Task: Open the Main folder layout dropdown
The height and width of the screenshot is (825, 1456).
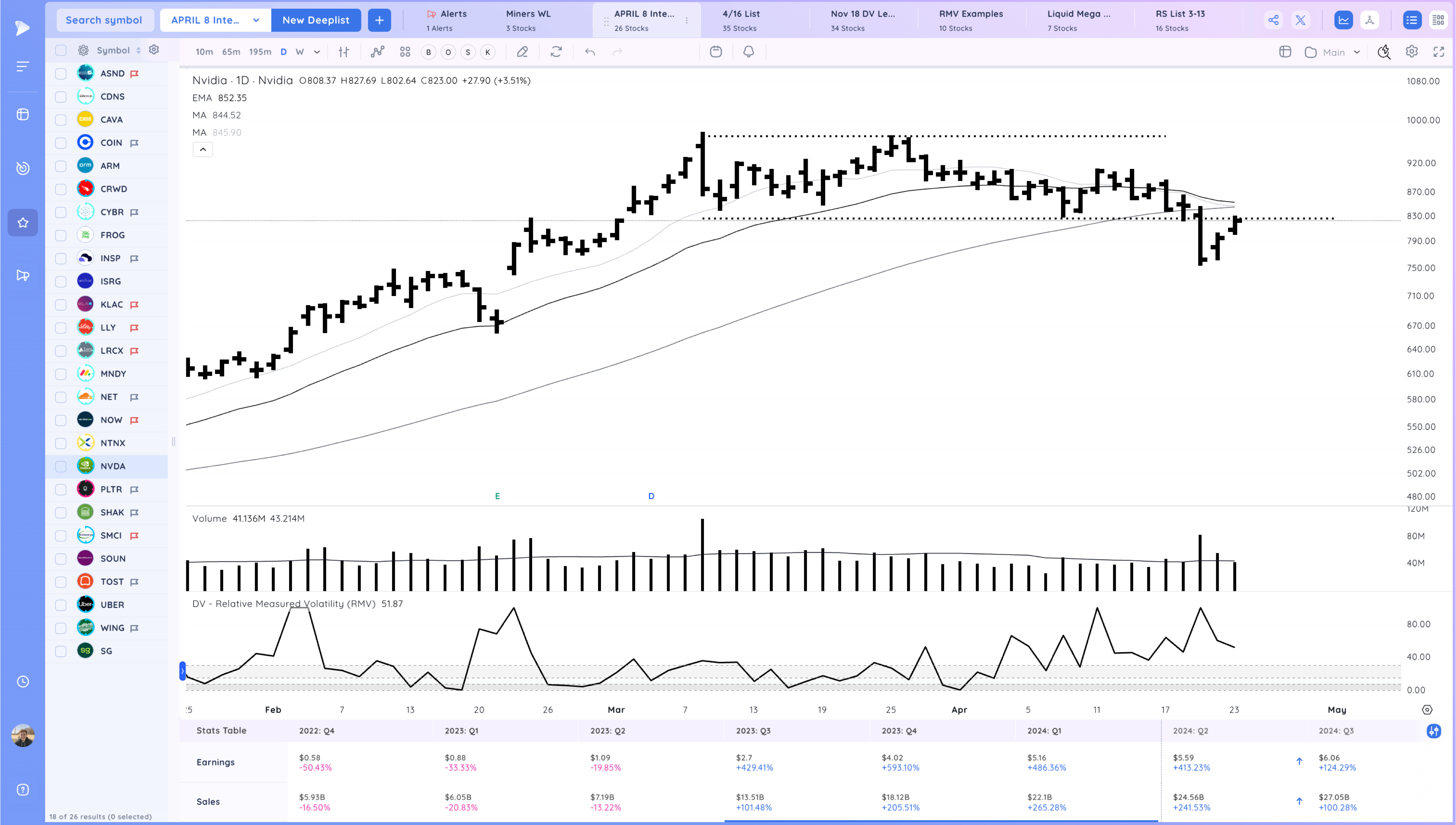Action: coord(1332,52)
